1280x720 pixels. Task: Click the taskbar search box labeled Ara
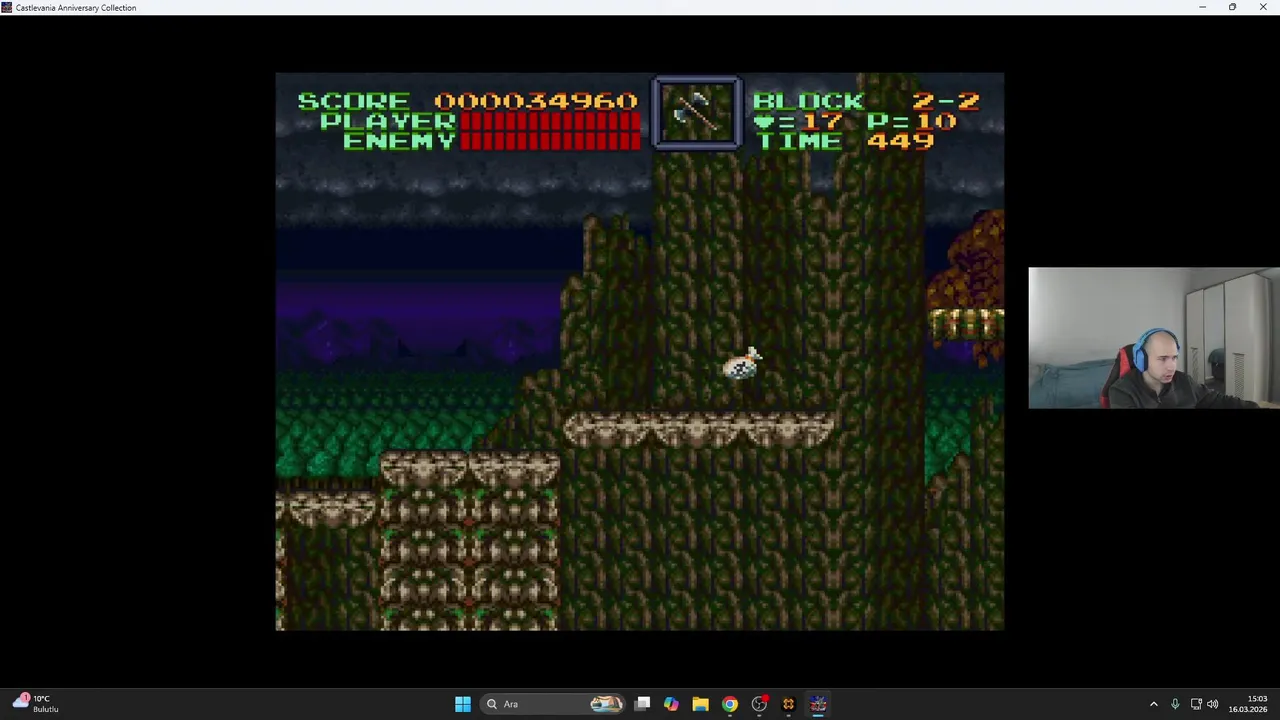[553, 704]
